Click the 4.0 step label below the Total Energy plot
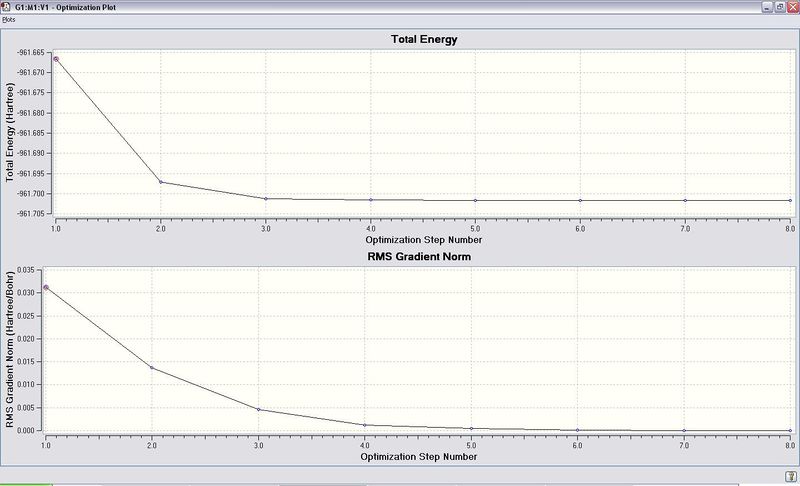The width and height of the screenshot is (800, 486). (x=371, y=229)
